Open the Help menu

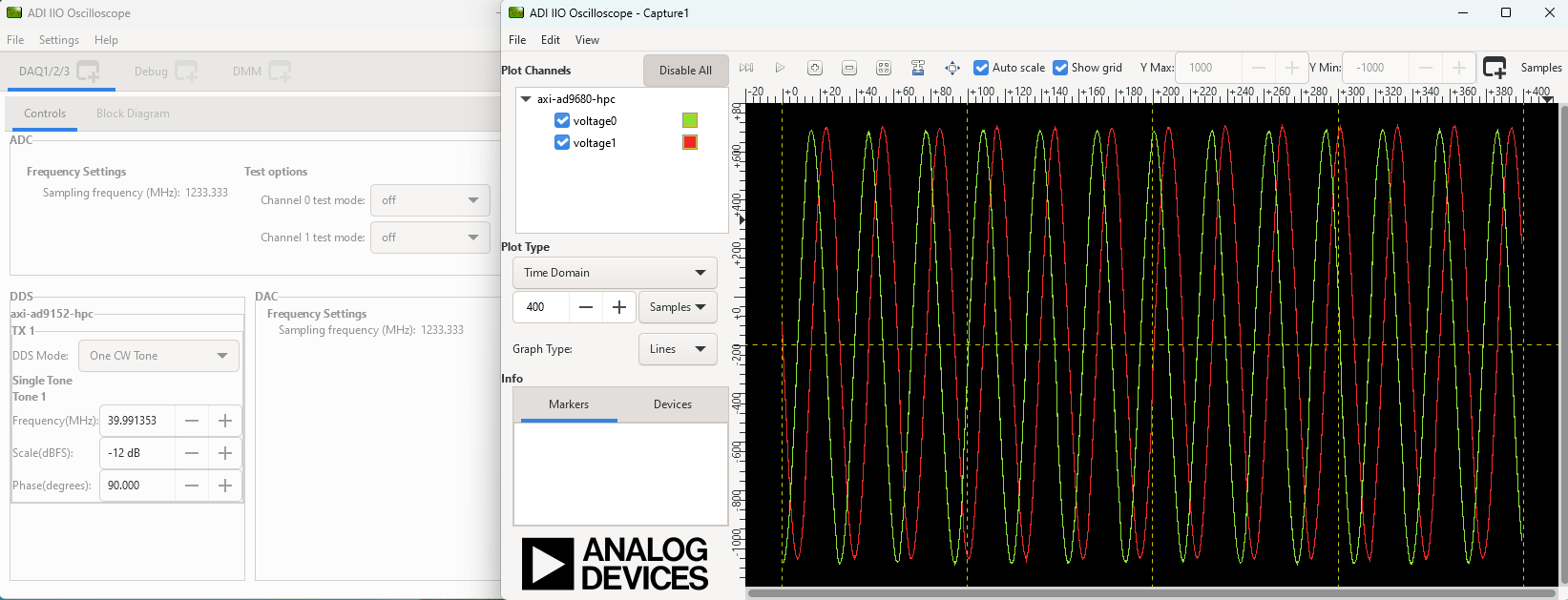pos(106,40)
